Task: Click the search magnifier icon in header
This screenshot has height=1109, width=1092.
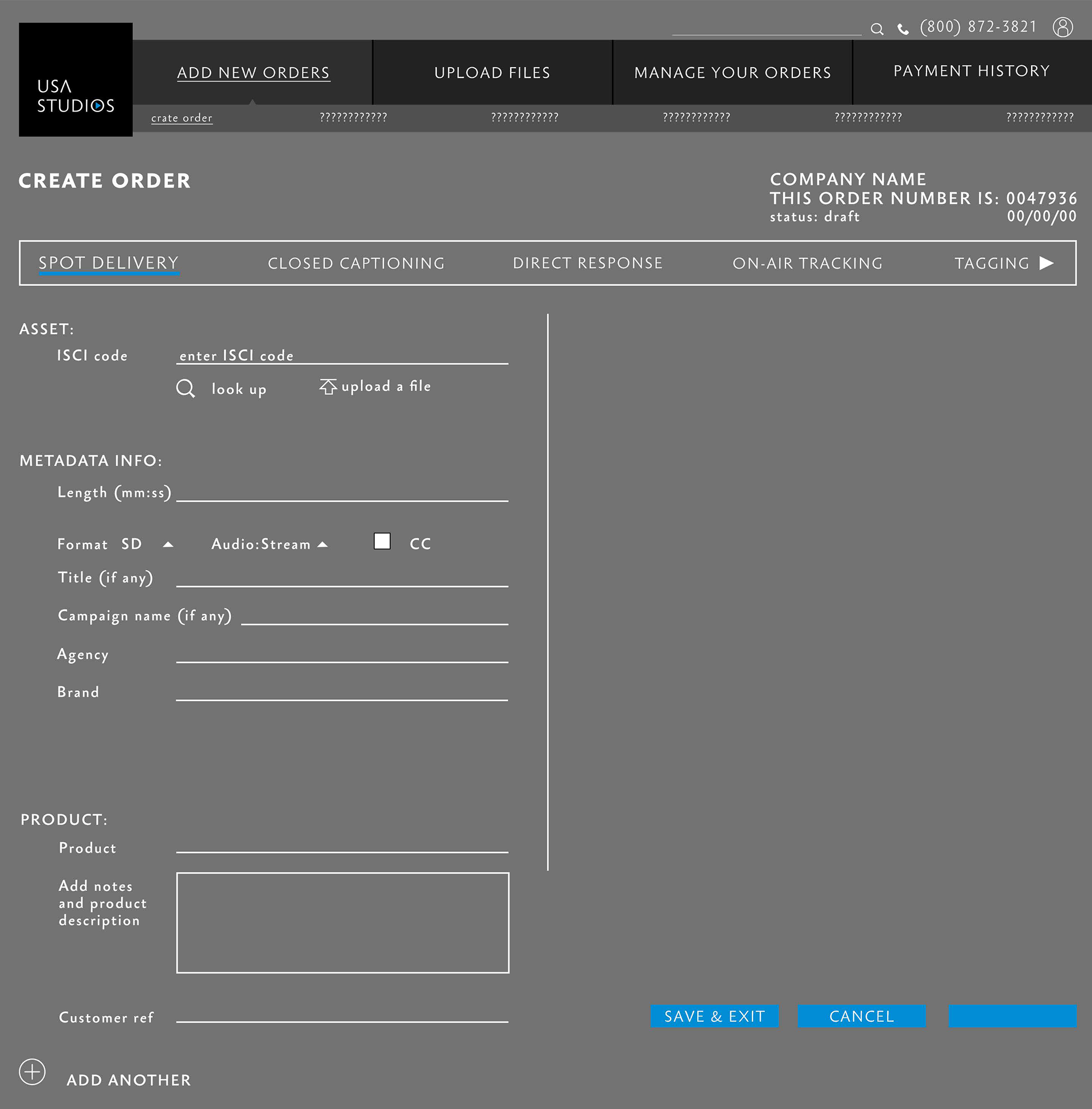Action: 876,28
